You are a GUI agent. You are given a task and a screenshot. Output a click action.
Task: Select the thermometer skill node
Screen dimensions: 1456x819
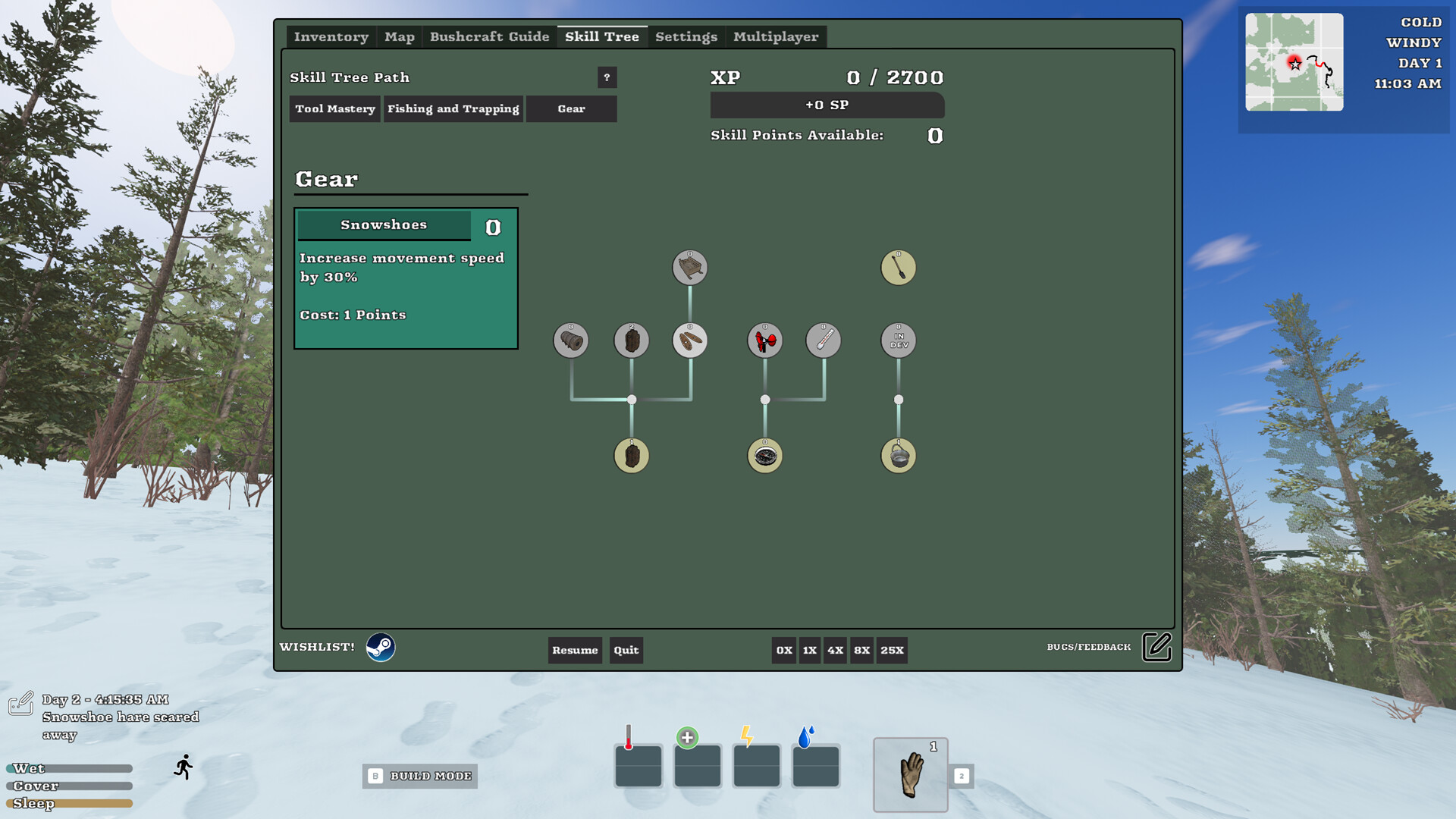click(x=823, y=340)
